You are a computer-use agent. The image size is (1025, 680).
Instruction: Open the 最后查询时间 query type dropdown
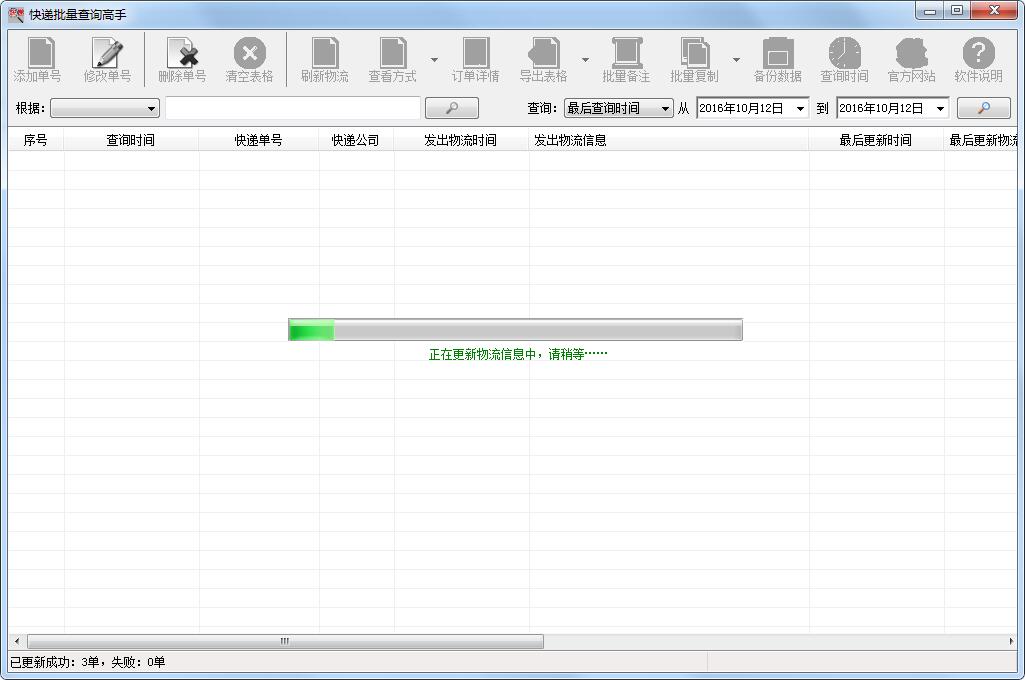pyautogui.click(x=618, y=109)
